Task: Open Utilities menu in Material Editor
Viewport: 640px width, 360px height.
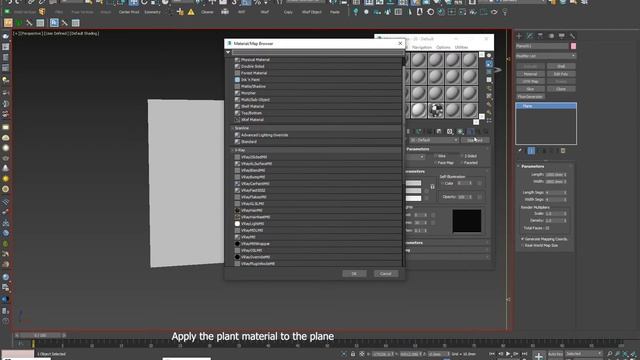Action: (462, 47)
